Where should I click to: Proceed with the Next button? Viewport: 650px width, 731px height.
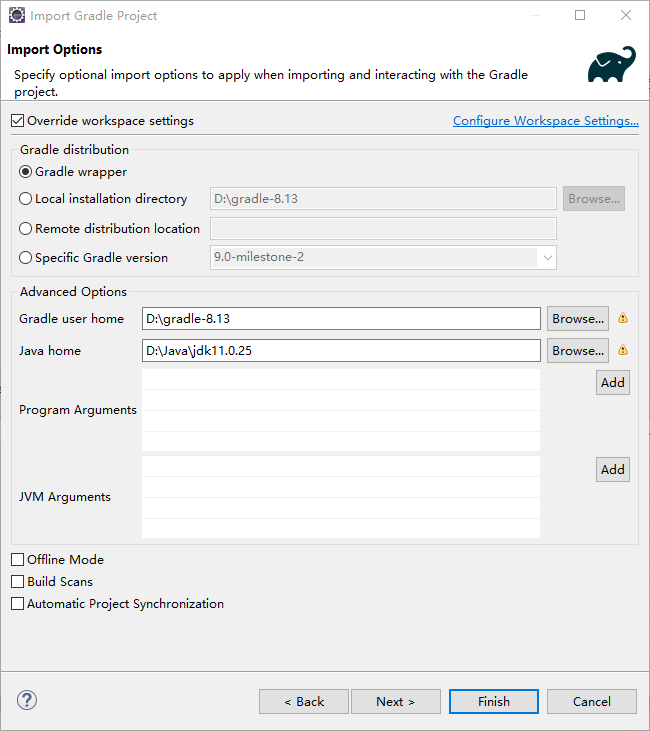[396, 702]
